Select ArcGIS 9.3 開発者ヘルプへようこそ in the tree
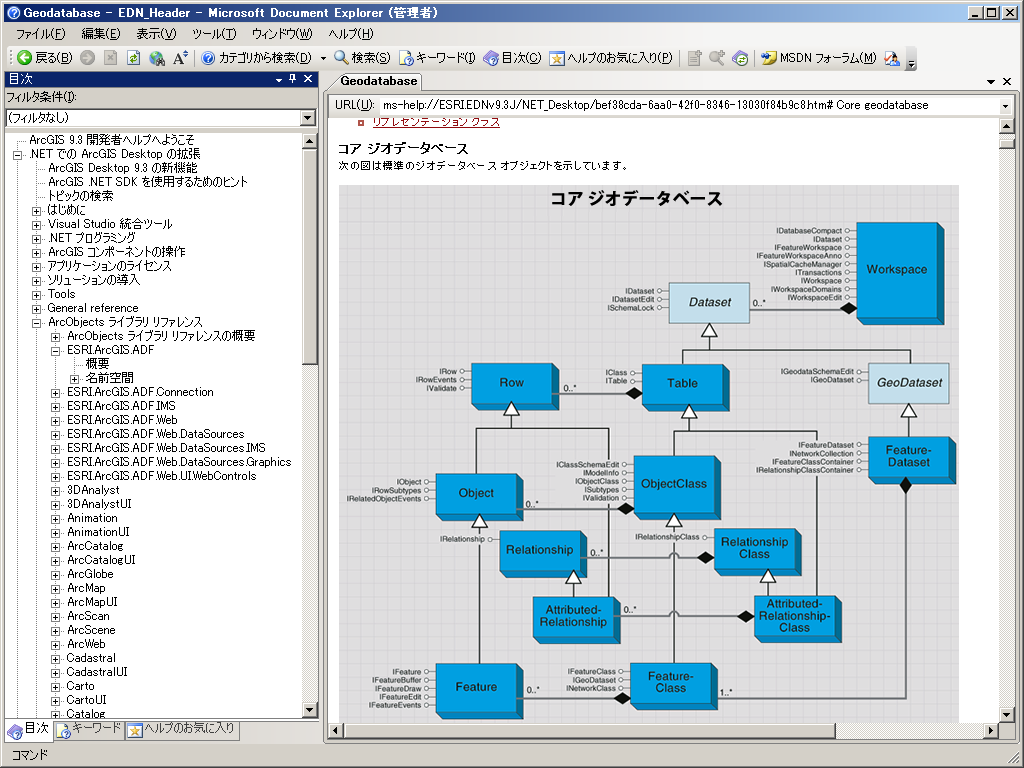 point(112,140)
